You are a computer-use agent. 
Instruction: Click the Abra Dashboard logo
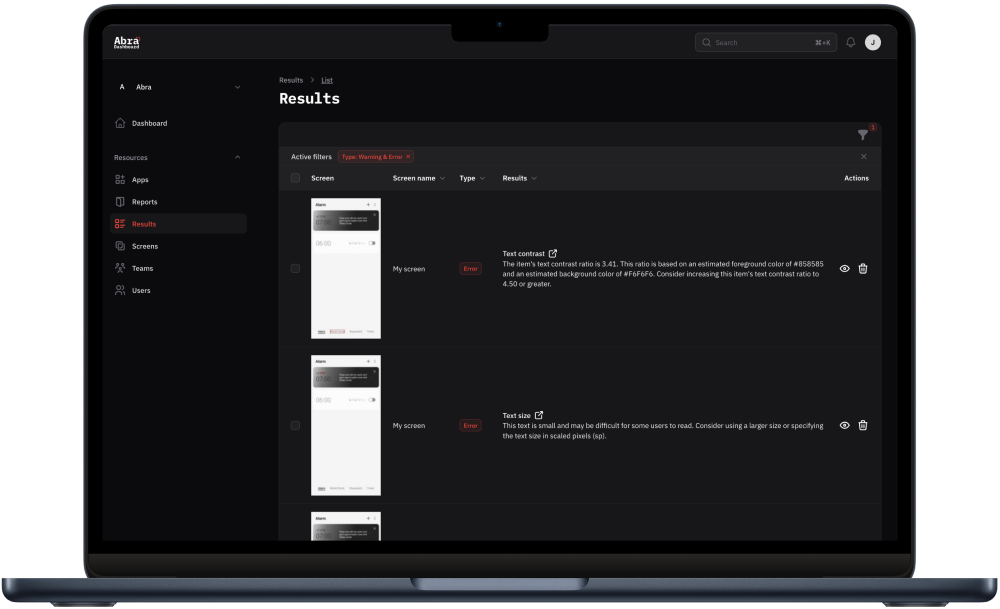click(x=126, y=42)
